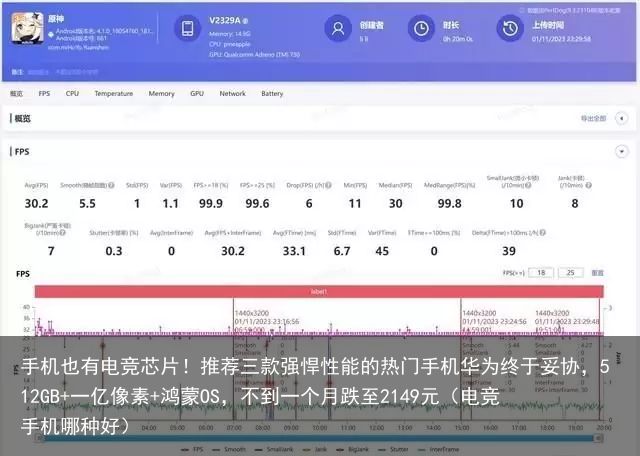Screen dimensions: 640x456
Task: Open help icon beside Delta(FTime) metric
Action: click(542, 233)
